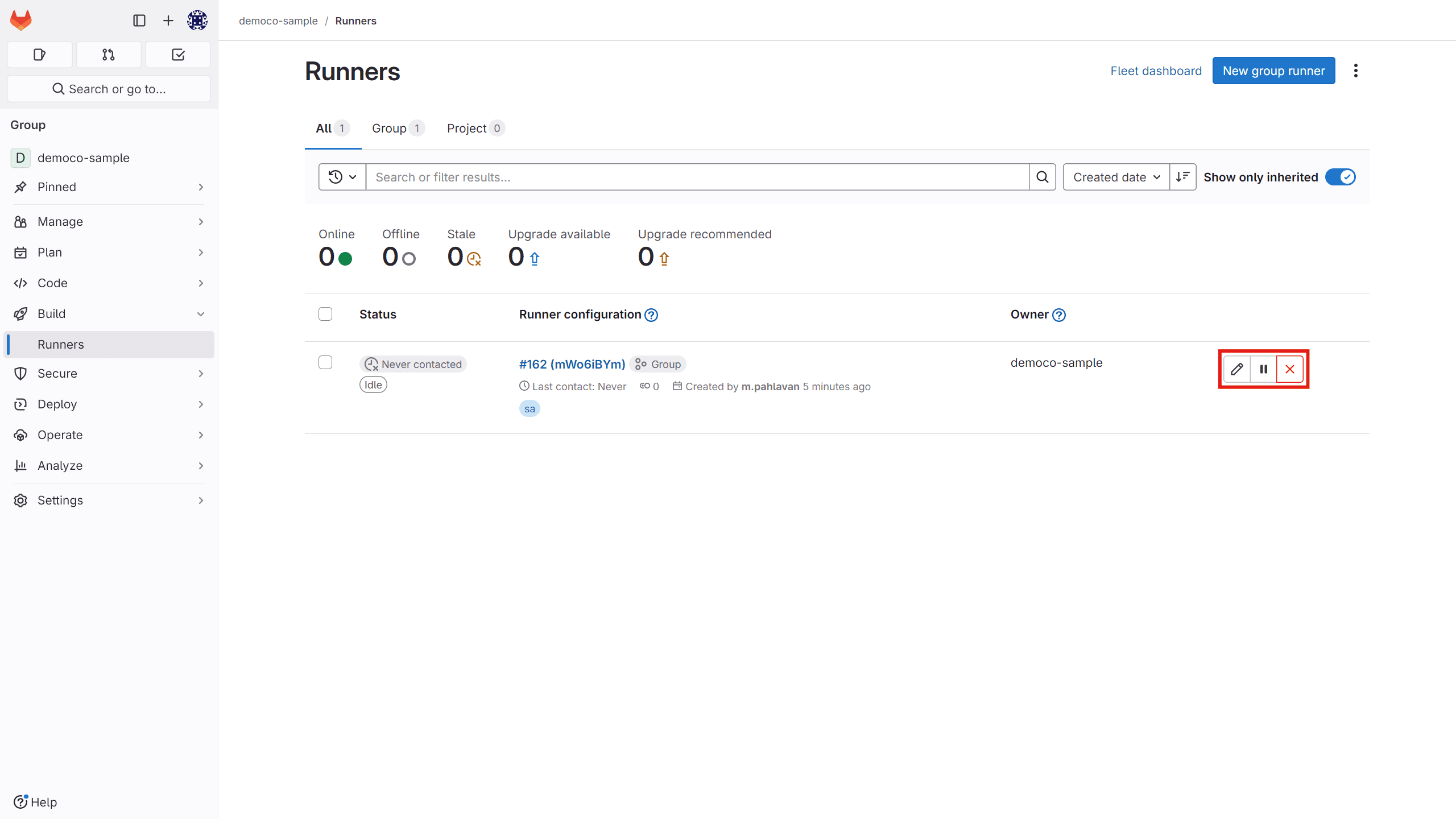
Task: Open Owner column help icon
Action: [x=1059, y=315]
